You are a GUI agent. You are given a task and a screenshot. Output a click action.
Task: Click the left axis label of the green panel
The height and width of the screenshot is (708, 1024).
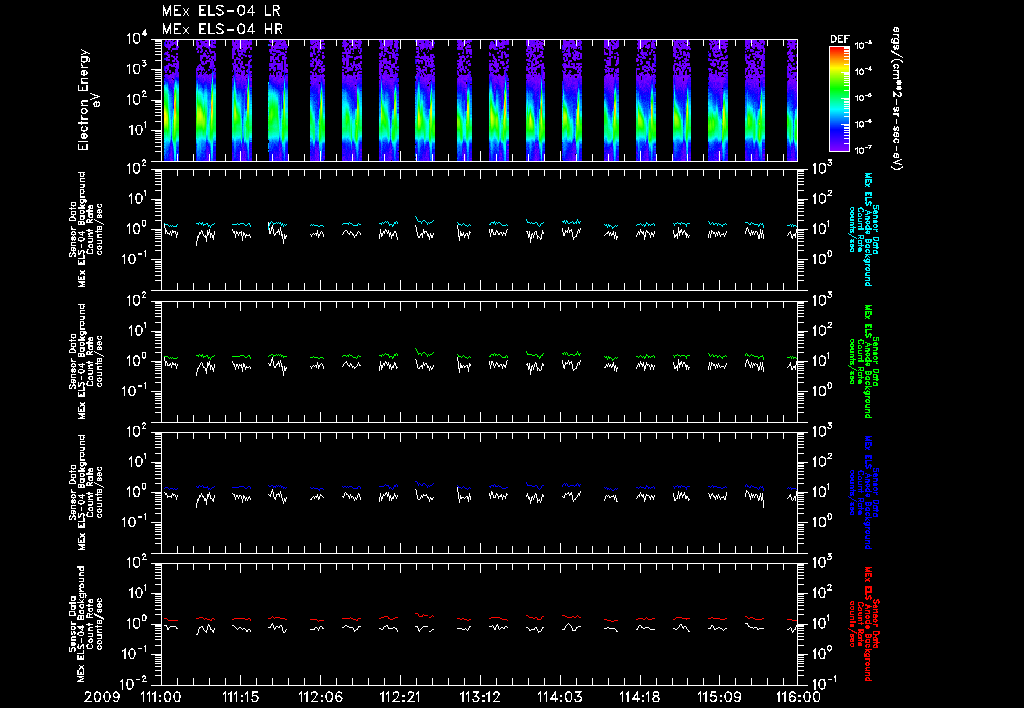(x=86, y=361)
